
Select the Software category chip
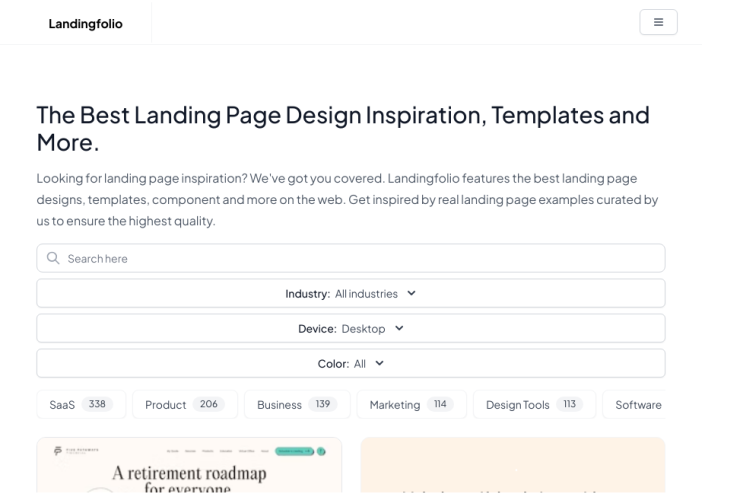634,404
